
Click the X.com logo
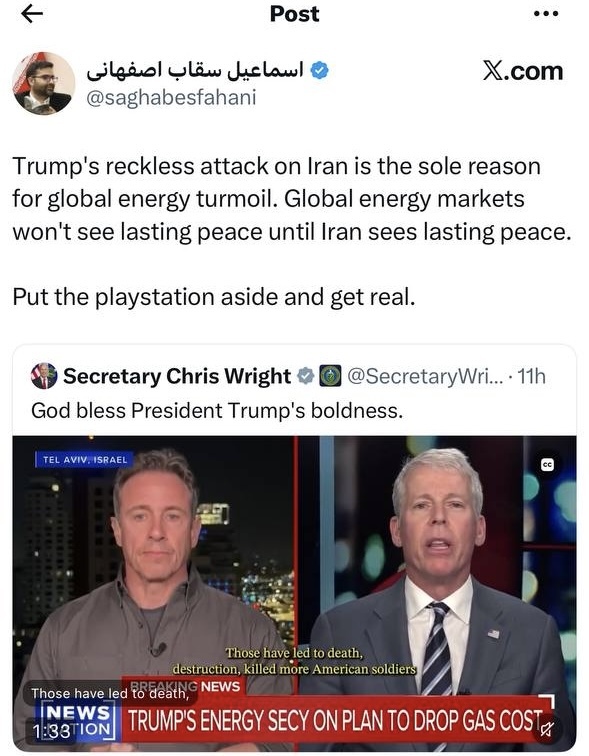pos(523,71)
